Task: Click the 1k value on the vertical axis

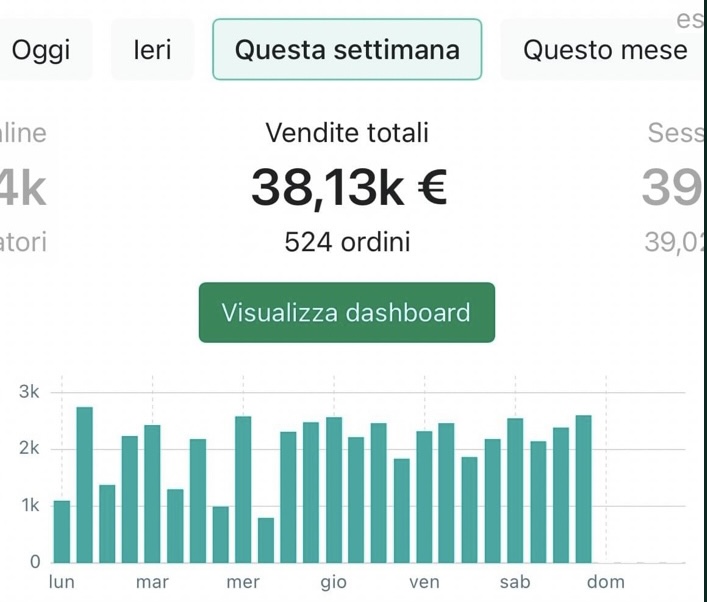Action: [x=29, y=505]
